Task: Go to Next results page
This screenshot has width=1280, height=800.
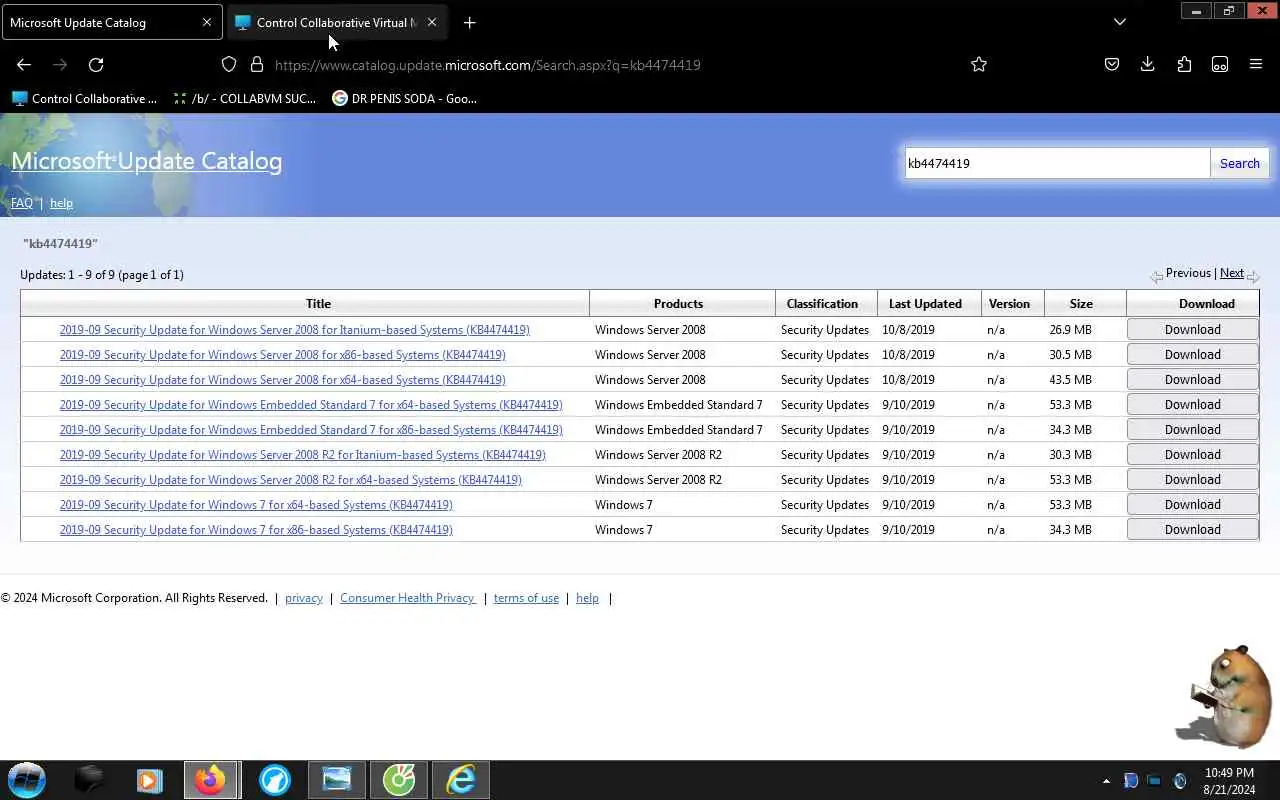Action: [1231, 273]
